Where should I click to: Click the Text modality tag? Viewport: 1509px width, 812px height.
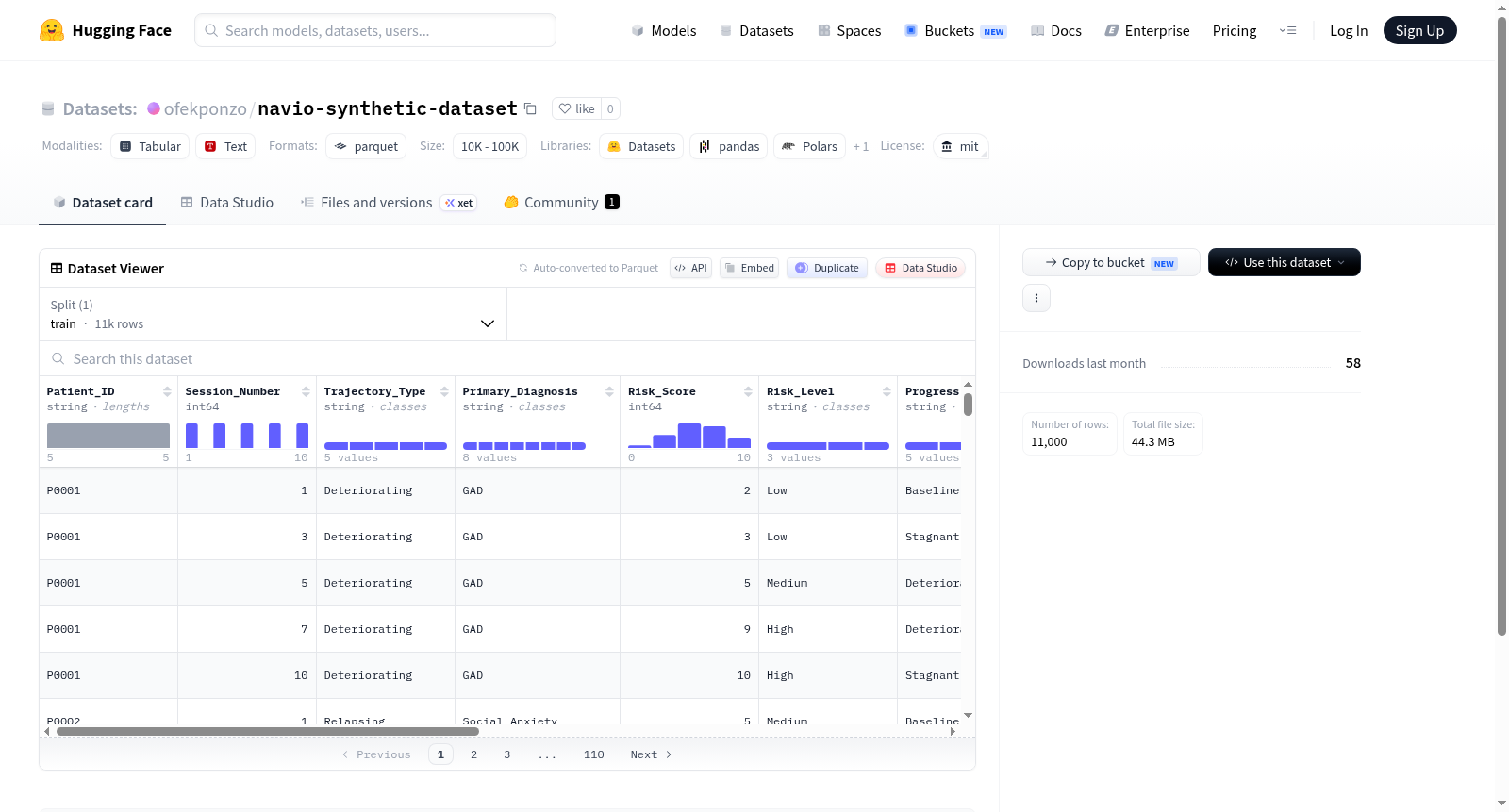click(225, 146)
